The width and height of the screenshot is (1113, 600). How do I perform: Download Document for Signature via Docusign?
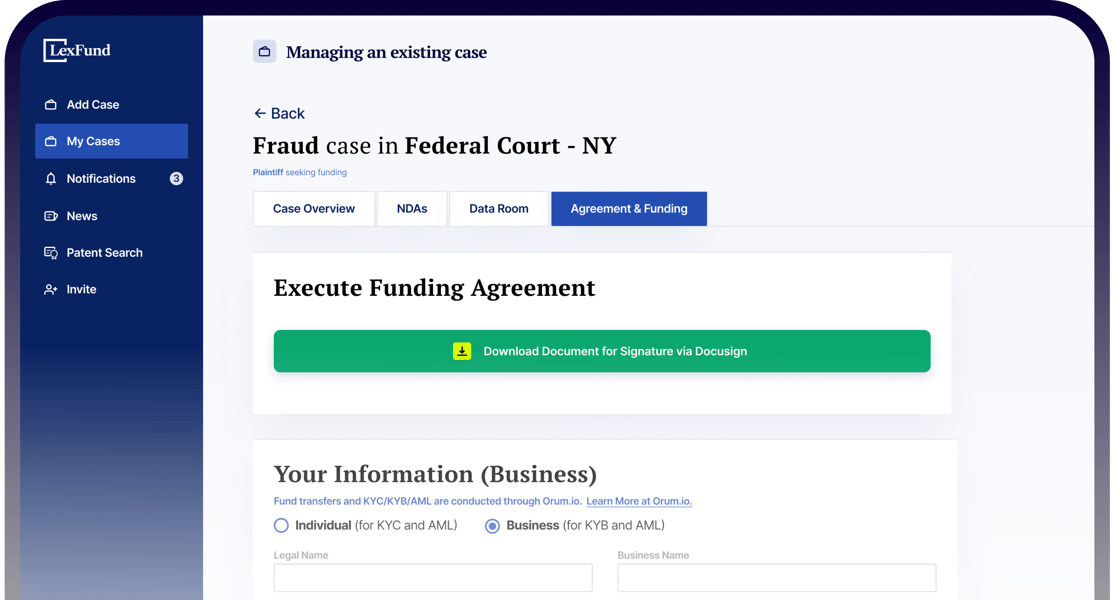pos(602,351)
